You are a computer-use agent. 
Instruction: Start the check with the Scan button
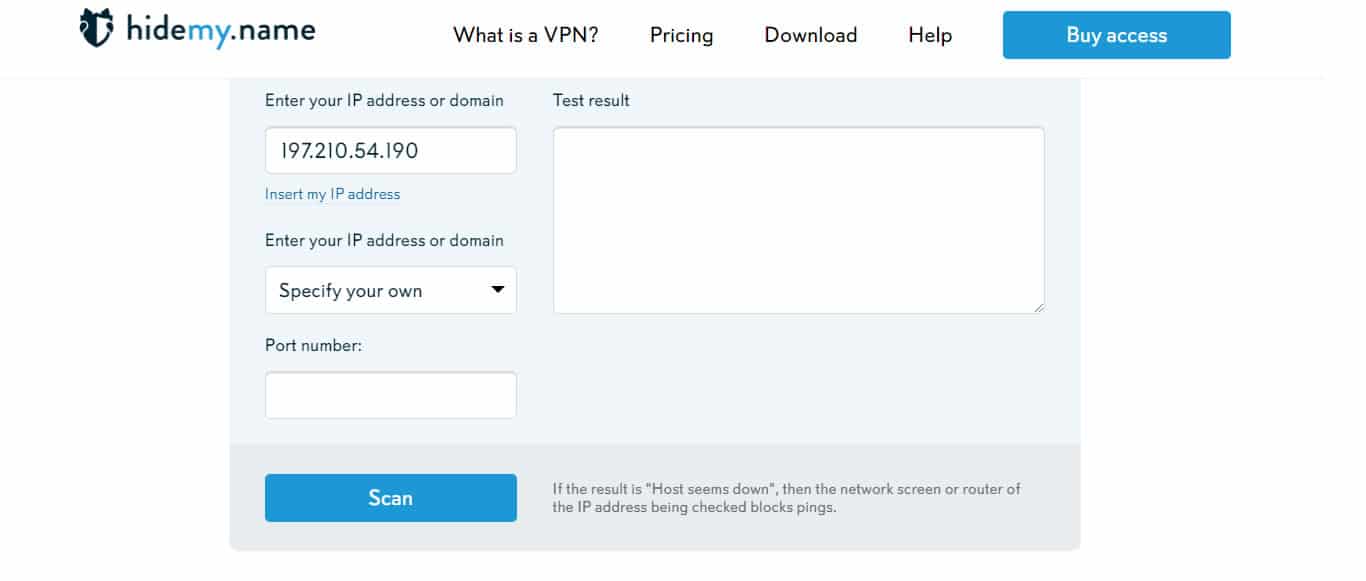click(x=391, y=498)
